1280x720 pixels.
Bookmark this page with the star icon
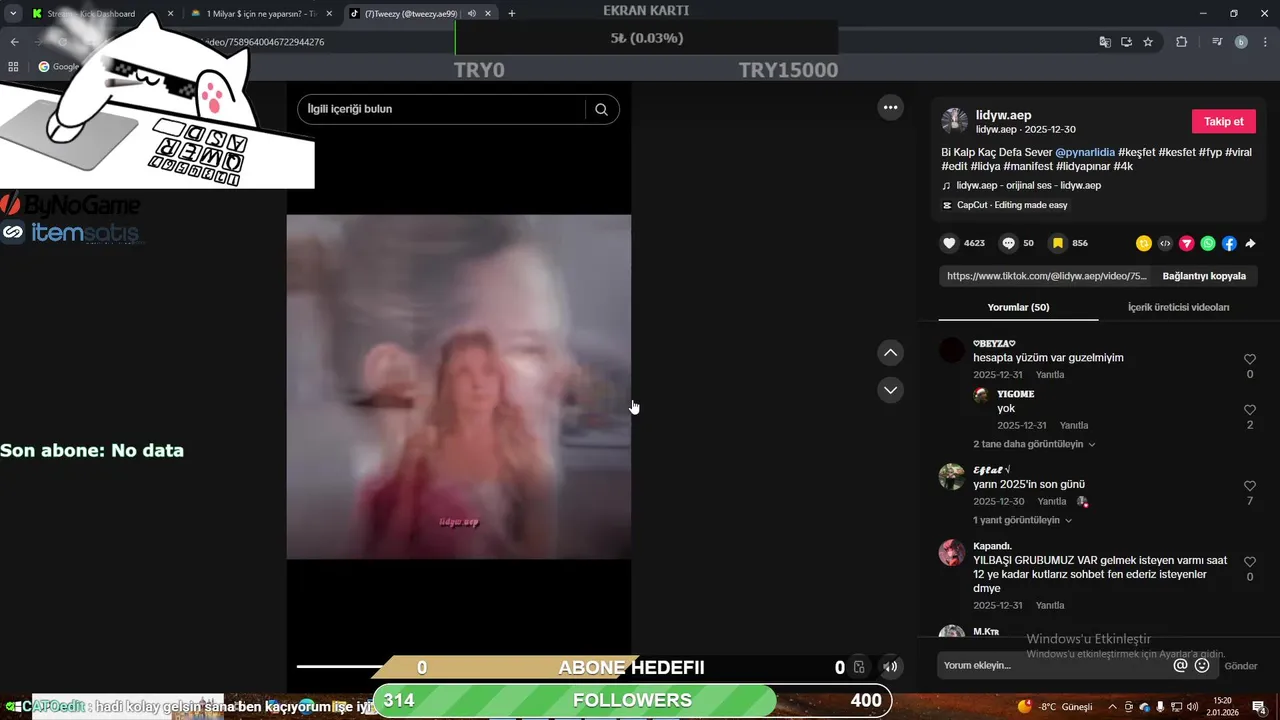pos(1148,42)
